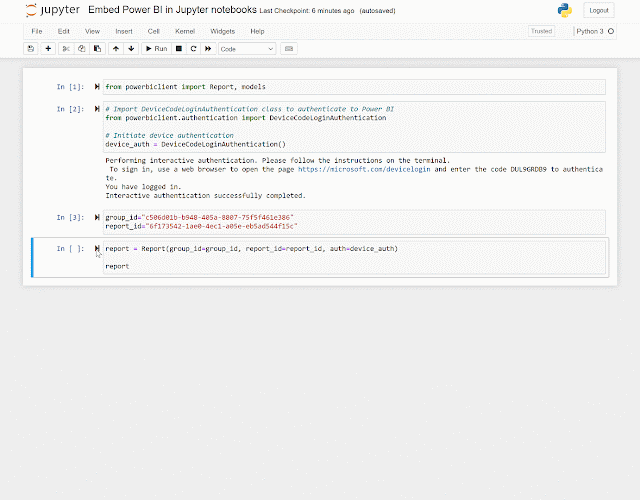640x500 pixels.
Task: Run cell In [1] with its run icon
Action: [x=97, y=87]
